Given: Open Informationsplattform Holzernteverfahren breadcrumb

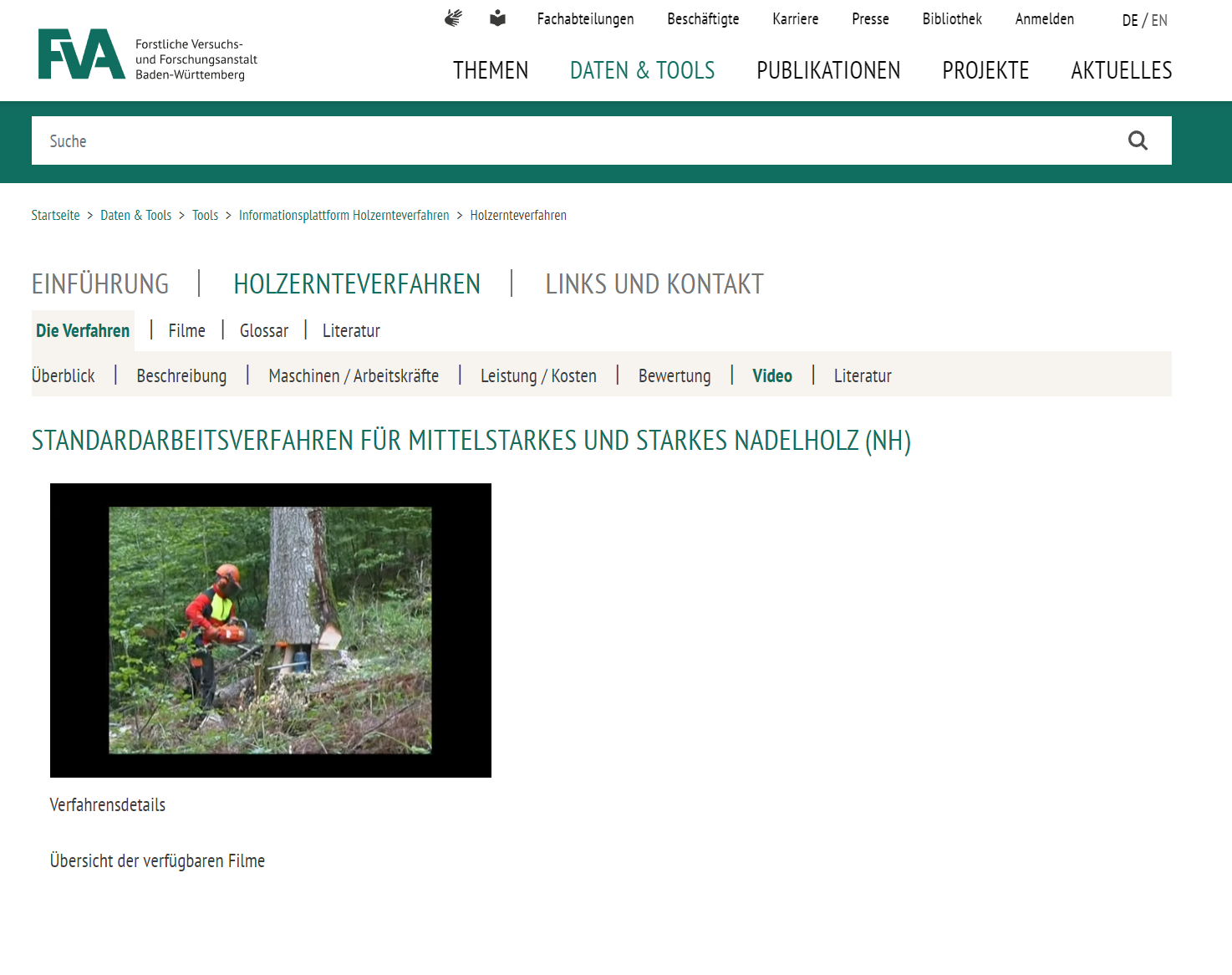Looking at the screenshot, I should [344, 216].
